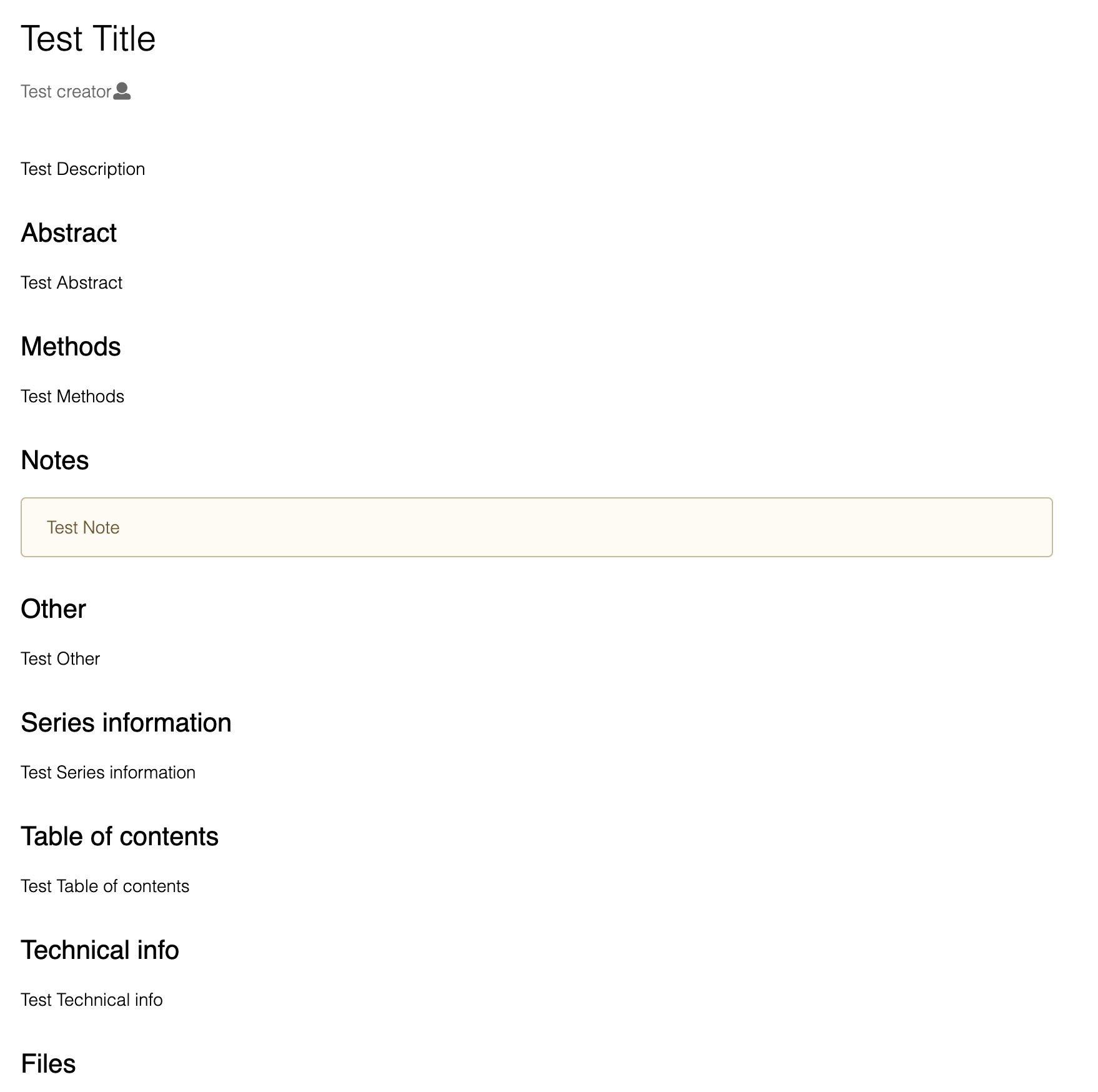Click the Test Description text
1098x1092 pixels.
click(x=83, y=169)
